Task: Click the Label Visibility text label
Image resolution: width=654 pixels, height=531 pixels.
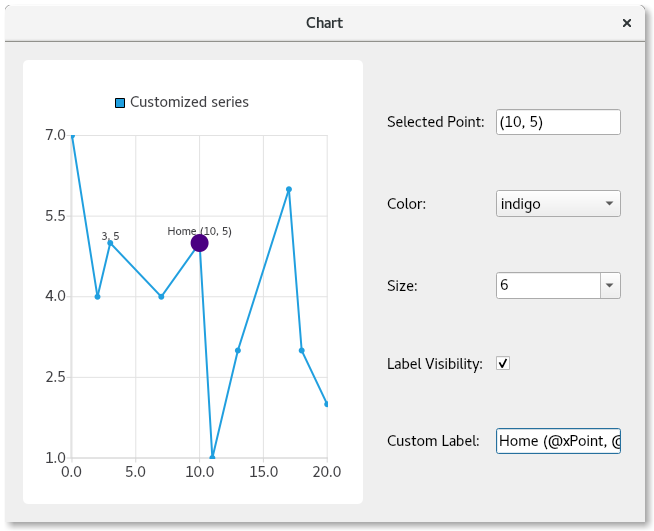Action: [x=434, y=364]
